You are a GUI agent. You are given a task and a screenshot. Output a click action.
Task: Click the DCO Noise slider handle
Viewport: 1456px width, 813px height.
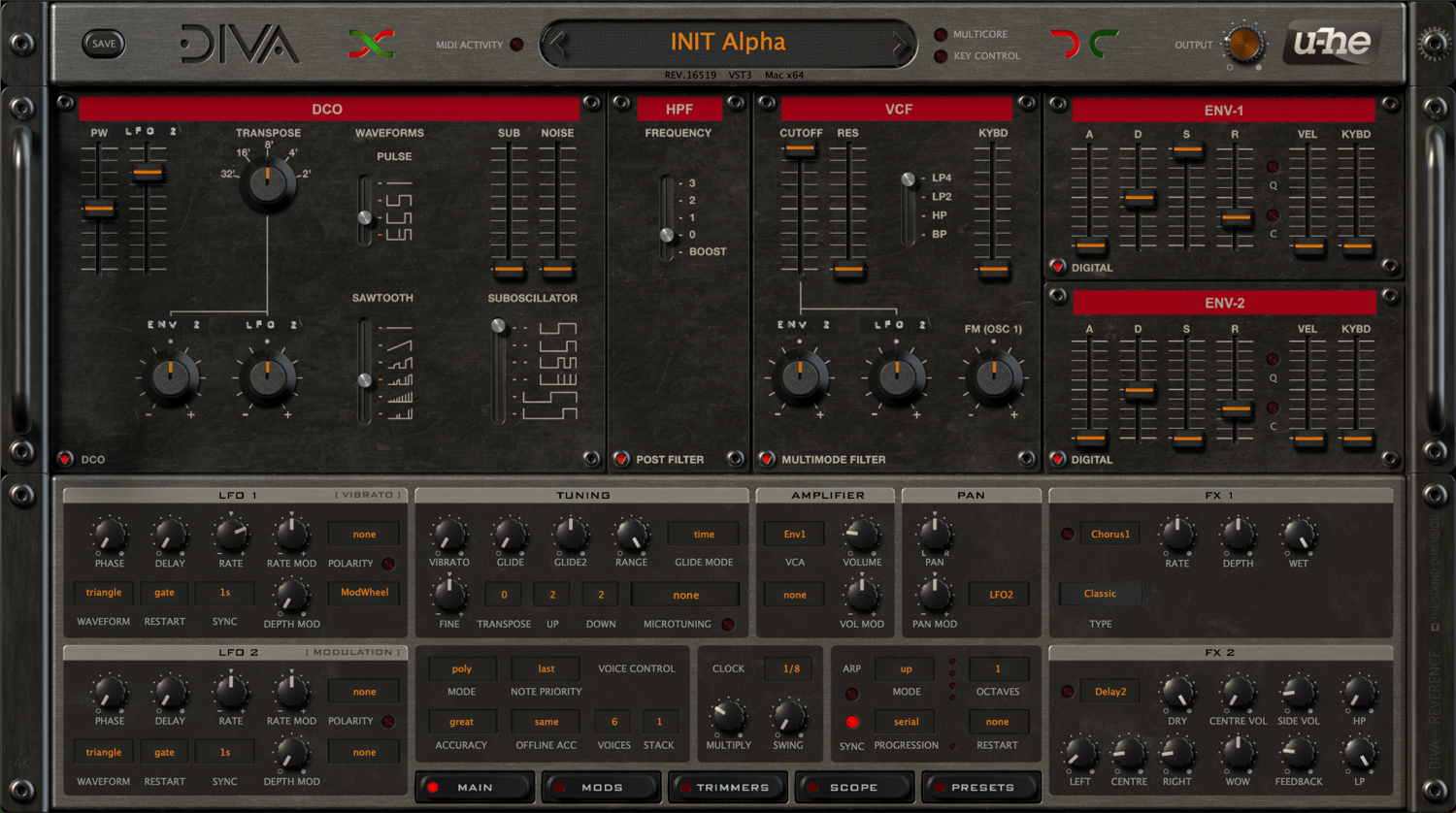pos(557,270)
